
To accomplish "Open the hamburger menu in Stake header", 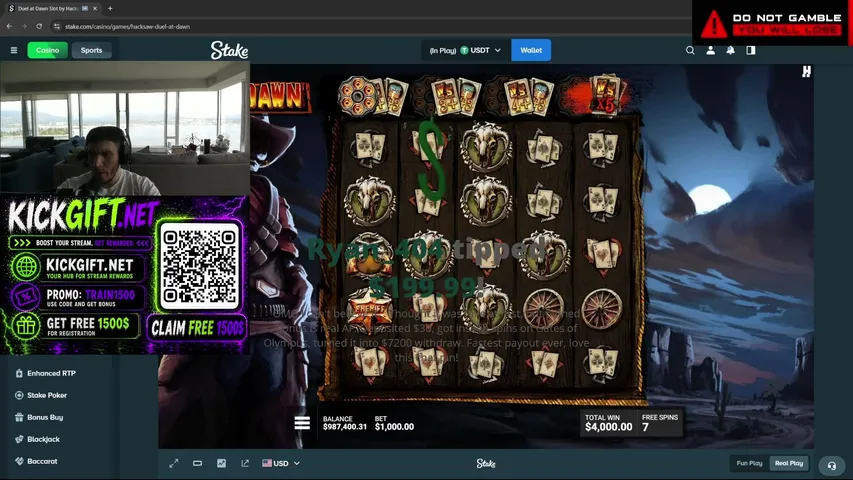I will tap(14, 50).
